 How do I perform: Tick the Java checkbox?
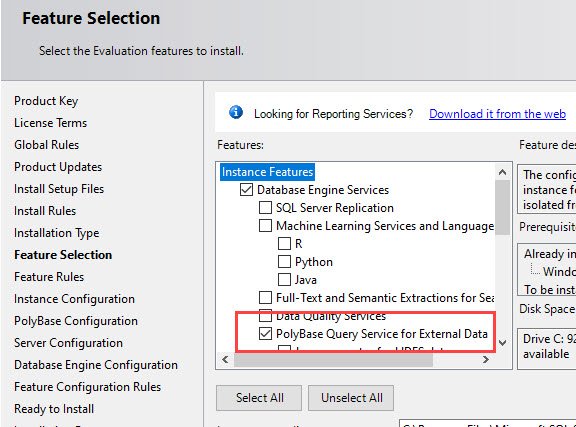tap(284, 280)
